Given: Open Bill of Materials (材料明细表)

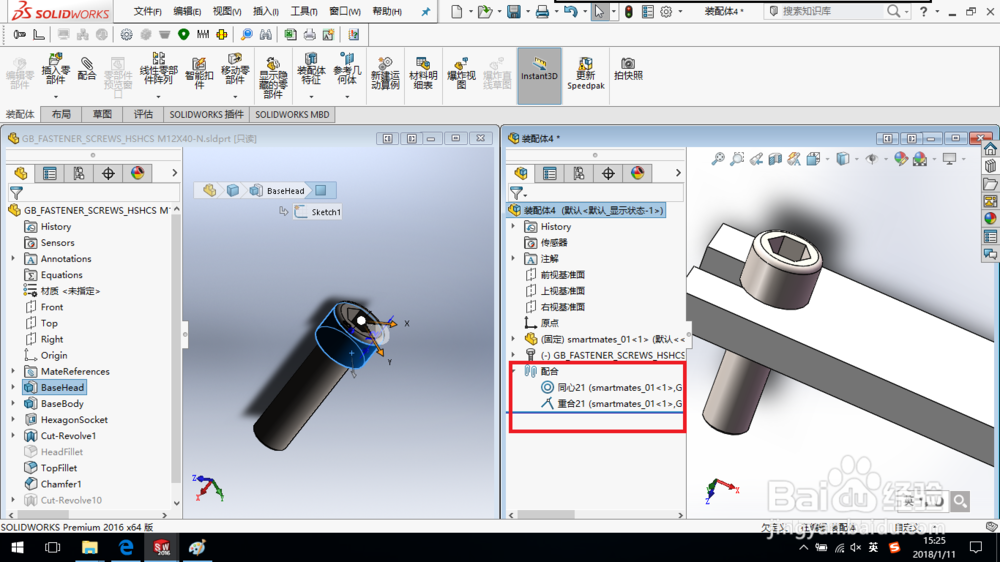Looking at the screenshot, I should tap(423, 73).
